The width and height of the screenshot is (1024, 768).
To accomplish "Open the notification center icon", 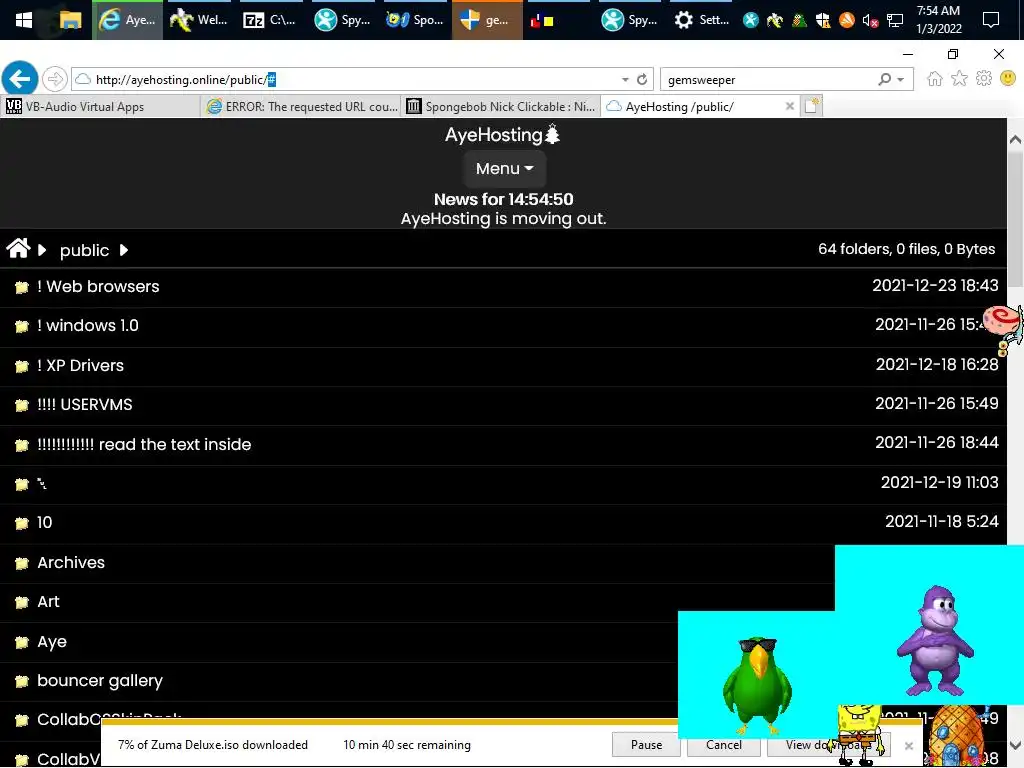I will 991,20.
